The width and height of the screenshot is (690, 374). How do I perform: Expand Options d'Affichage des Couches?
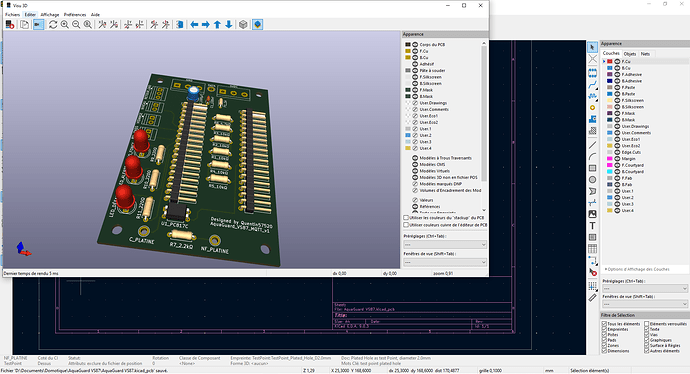tap(637, 269)
